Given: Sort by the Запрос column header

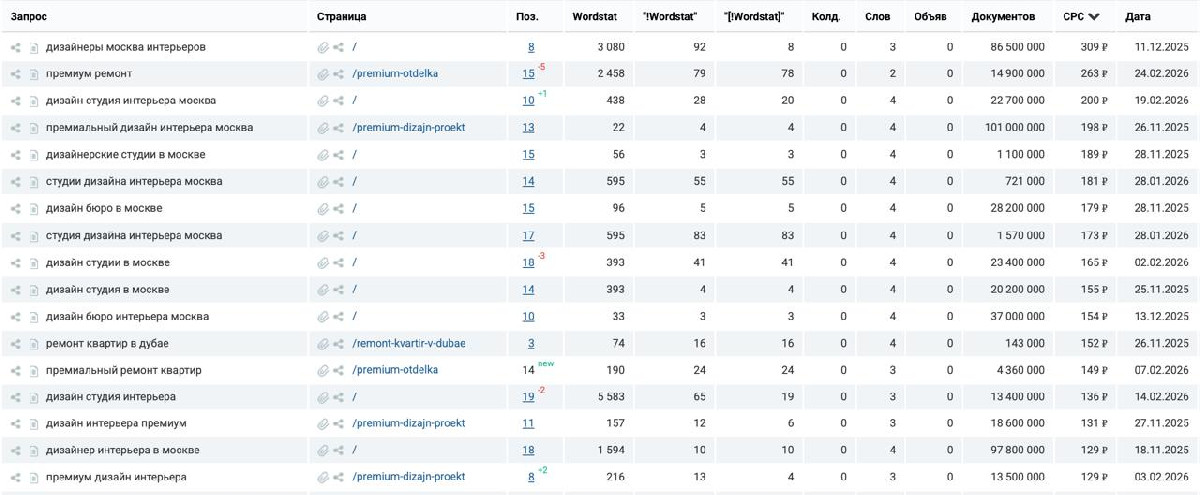Looking at the screenshot, I should 29,17.
